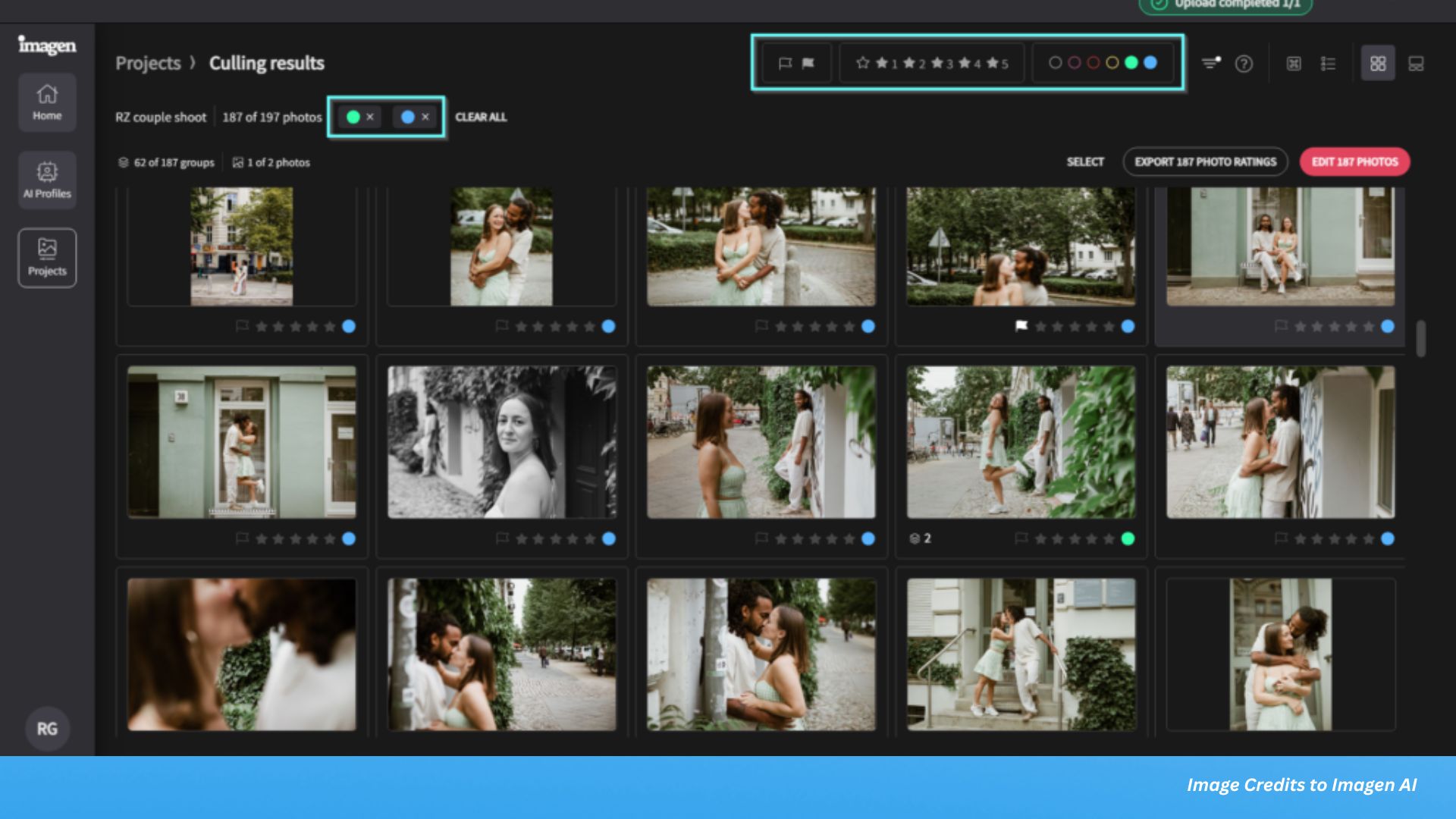This screenshot has height=819, width=1456.
Task: Open the black-and-white portrait thumbnail
Action: 502,442
